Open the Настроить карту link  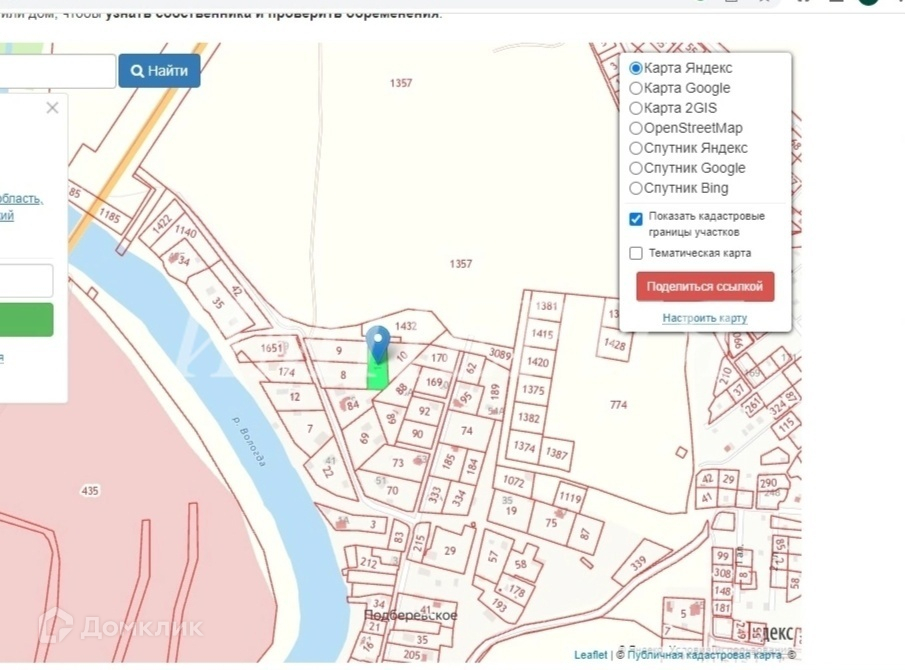tap(705, 318)
